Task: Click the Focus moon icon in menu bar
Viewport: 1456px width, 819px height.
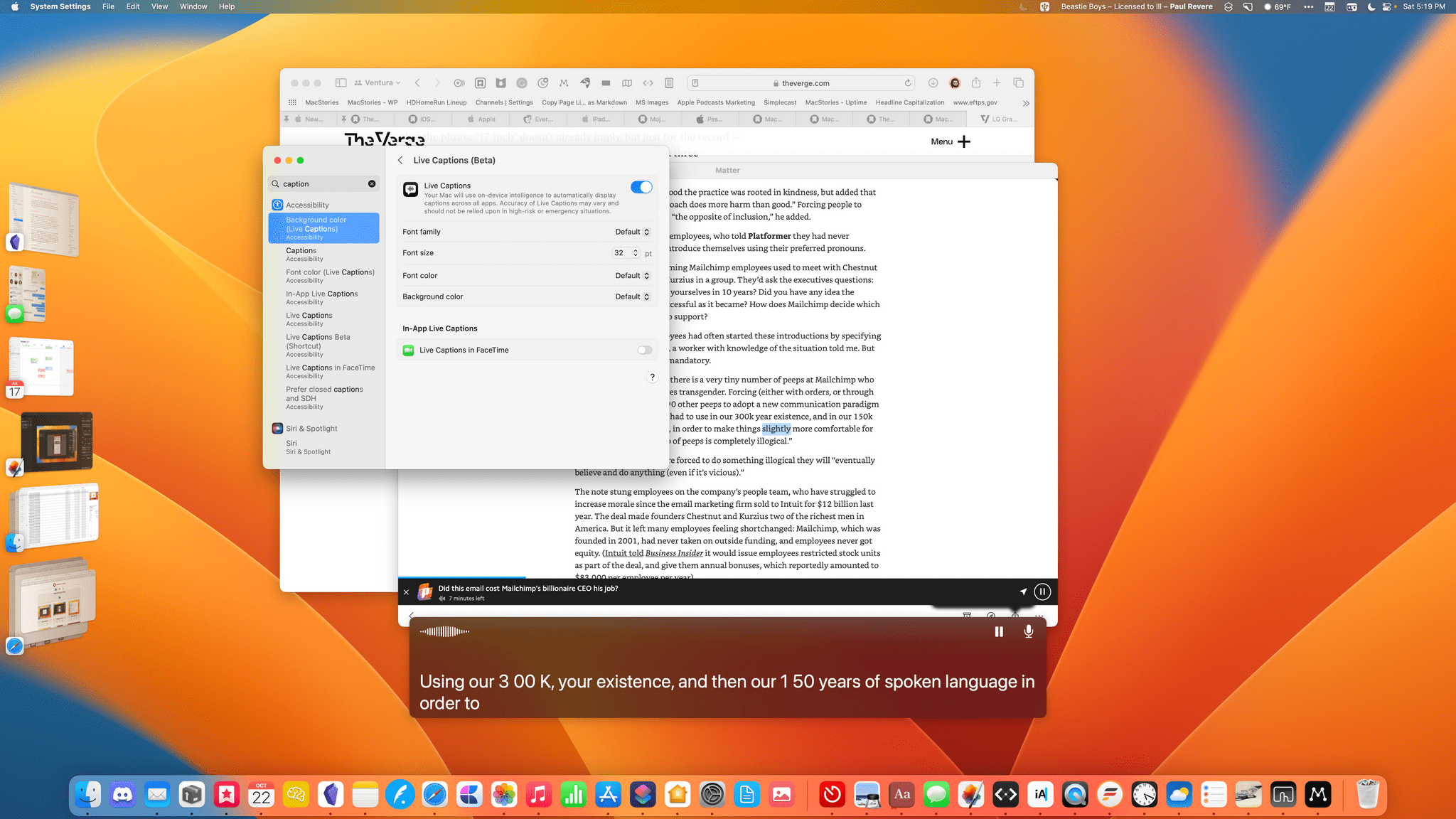Action: pyautogui.click(x=1371, y=6)
